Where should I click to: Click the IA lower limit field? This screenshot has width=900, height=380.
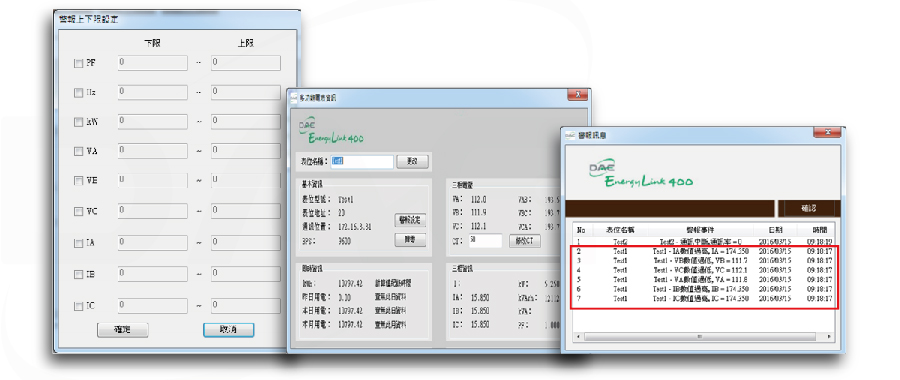click(x=153, y=243)
